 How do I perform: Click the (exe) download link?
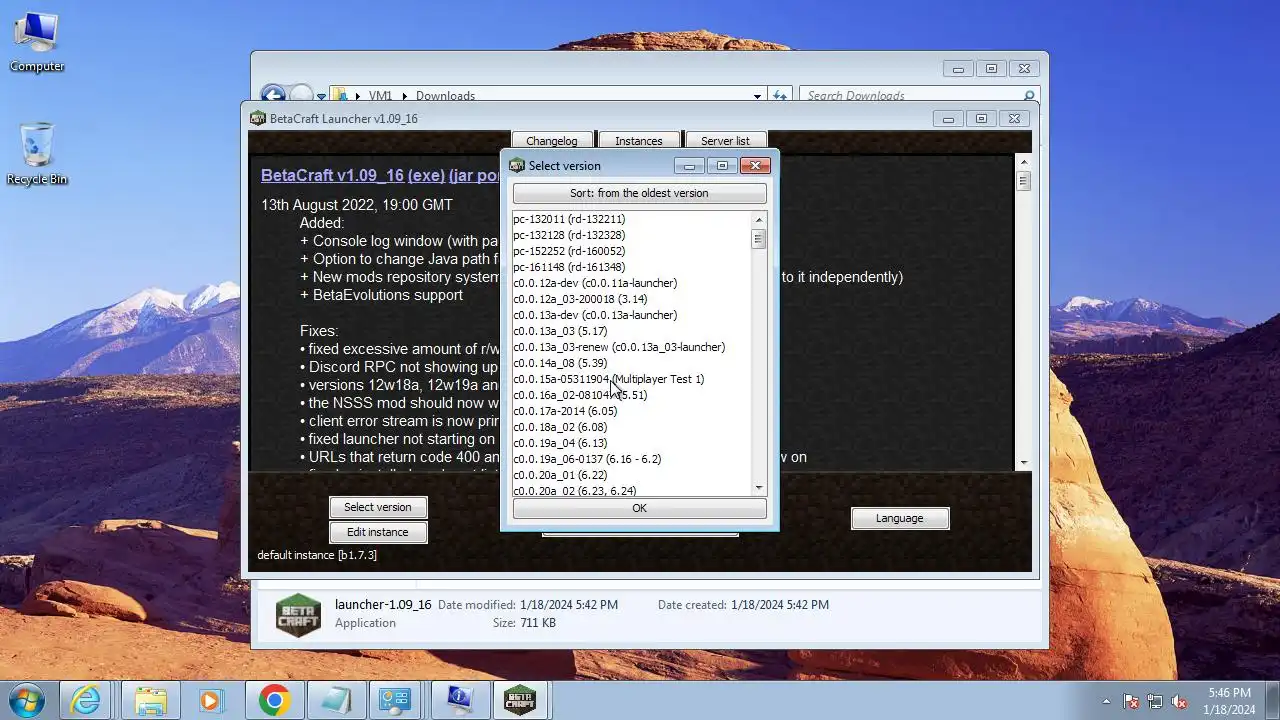(426, 175)
